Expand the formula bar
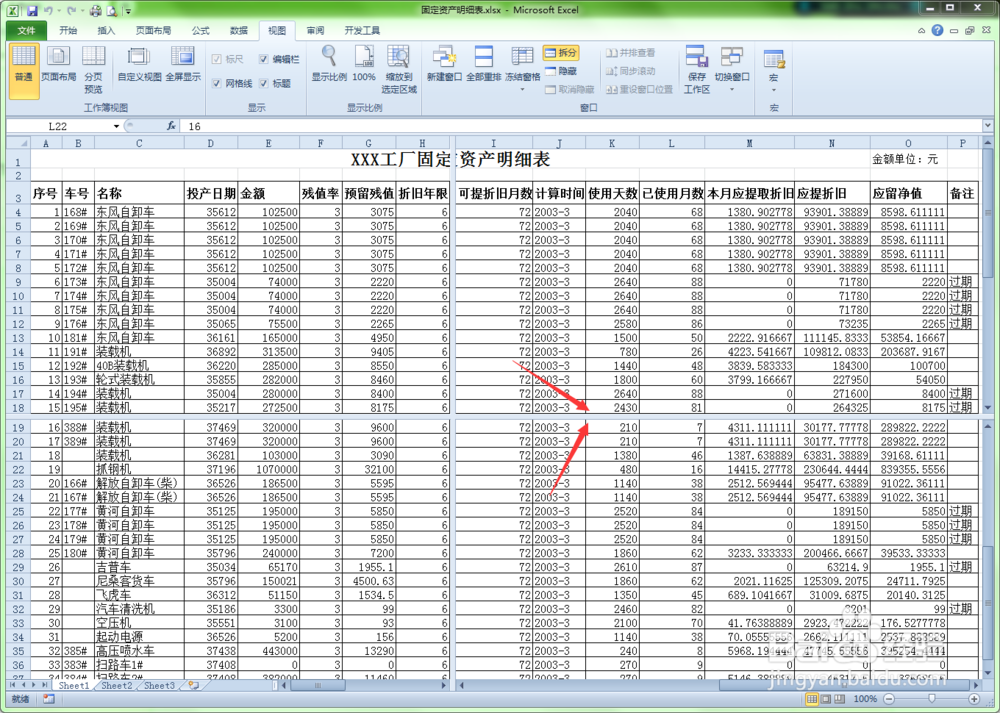Screen dimensions: 1000x713 coord(987,126)
